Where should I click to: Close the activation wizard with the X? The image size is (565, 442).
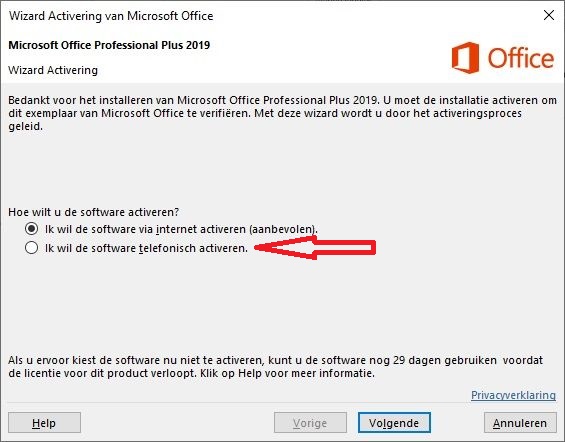pos(549,15)
